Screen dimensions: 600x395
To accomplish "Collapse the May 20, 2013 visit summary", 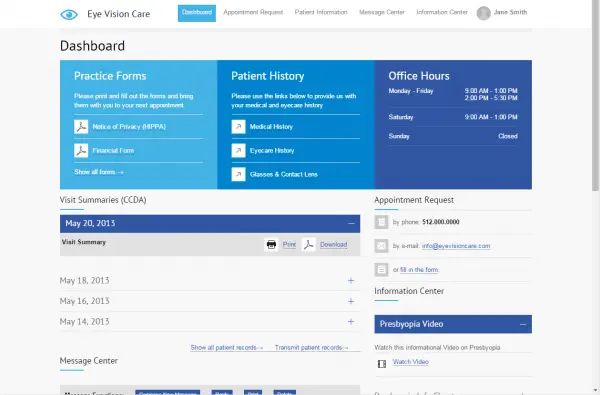I will pos(351,224).
